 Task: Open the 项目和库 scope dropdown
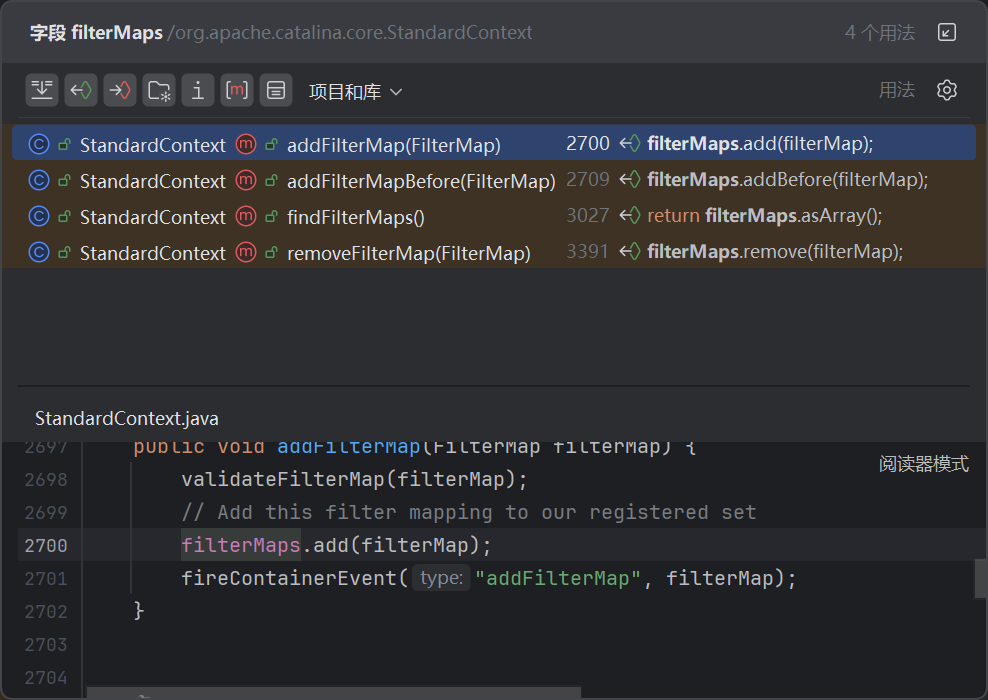355,92
